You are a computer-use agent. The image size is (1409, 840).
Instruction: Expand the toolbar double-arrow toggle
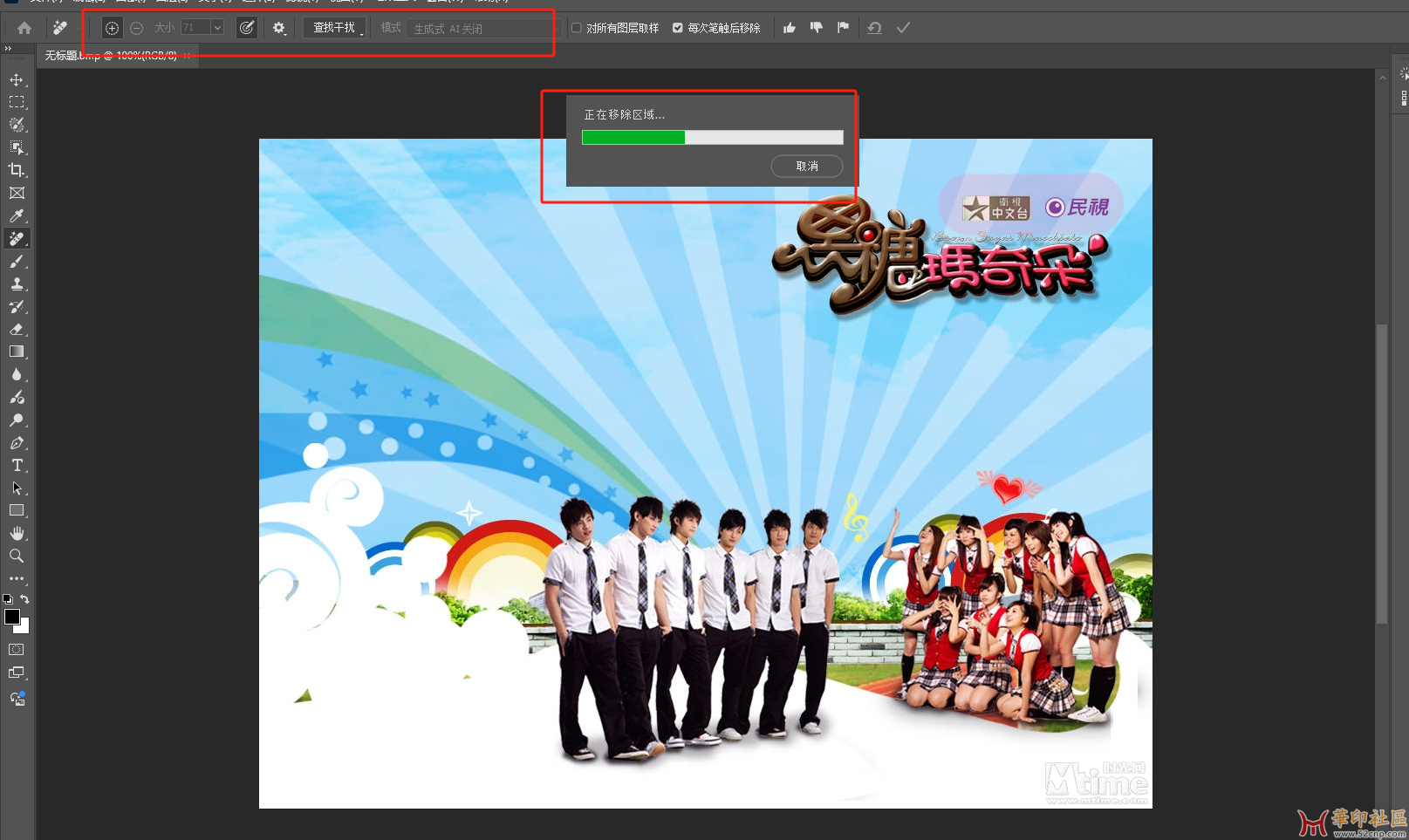pyautogui.click(x=8, y=49)
